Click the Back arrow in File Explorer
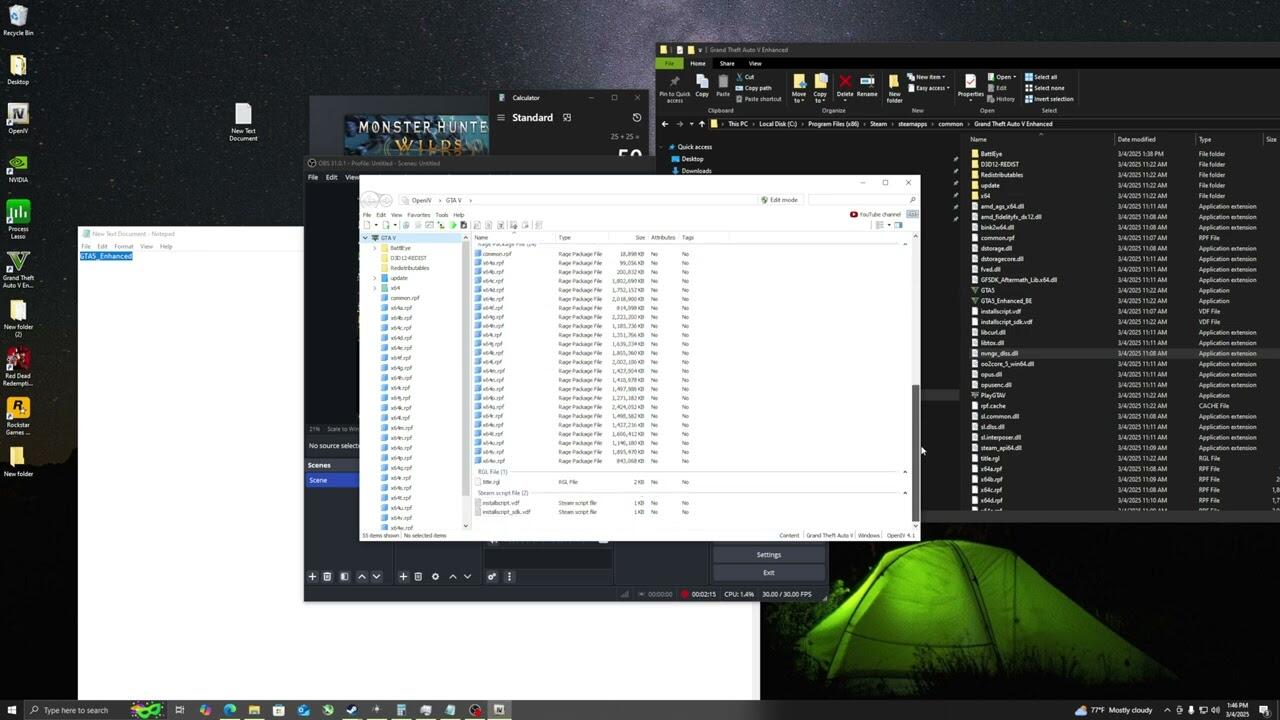1280x720 pixels. click(665, 124)
